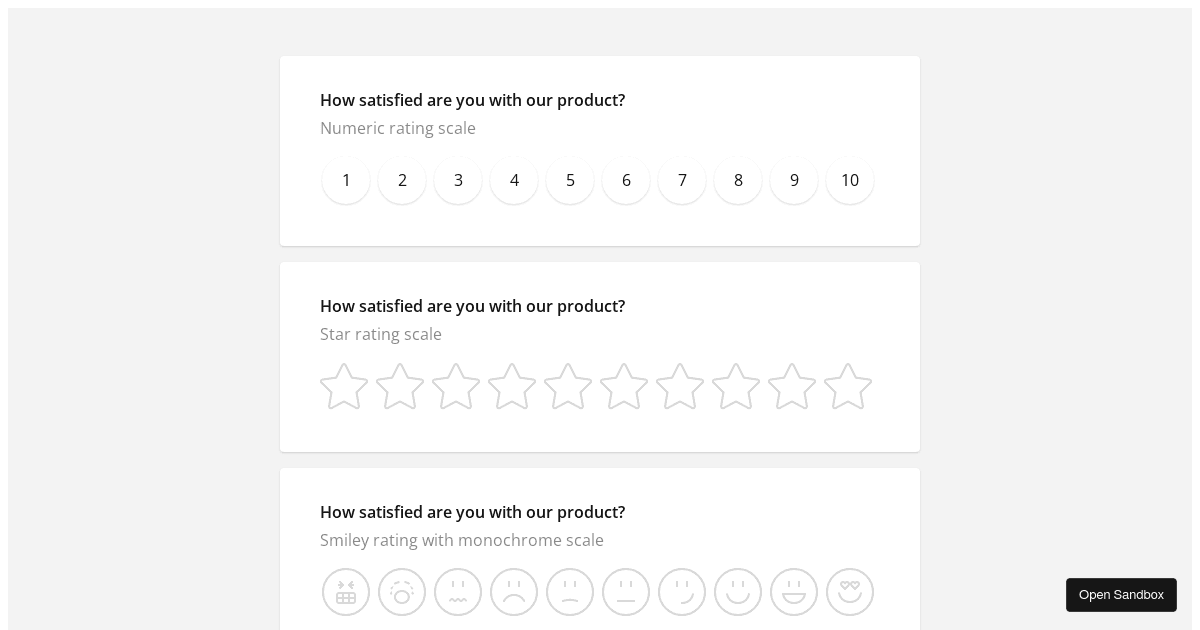Select the fifth star in the star scale
Image resolution: width=1200 pixels, height=630 pixels.
pyautogui.click(x=568, y=387)
